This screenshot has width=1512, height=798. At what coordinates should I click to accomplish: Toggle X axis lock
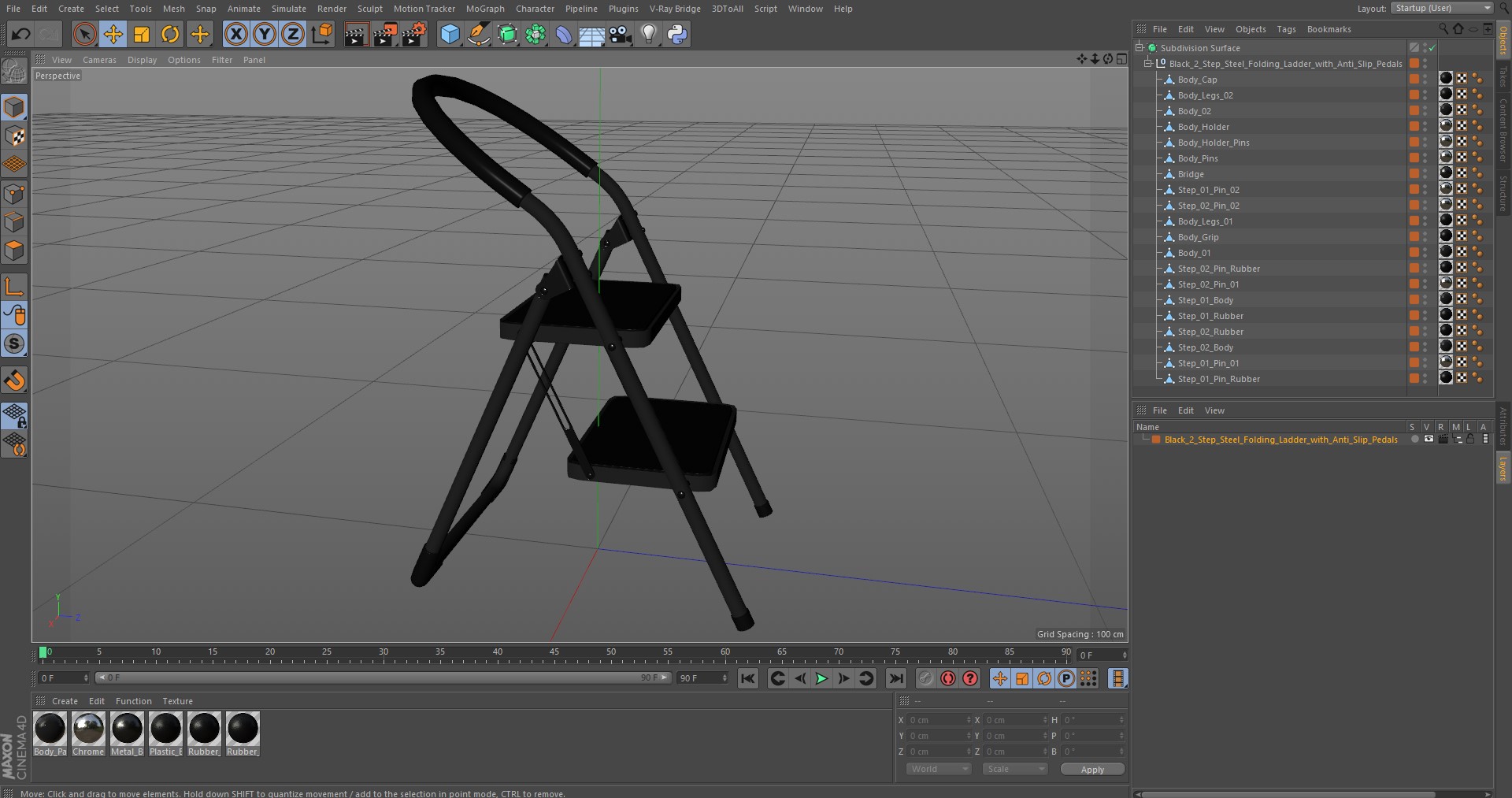coord(235,34)
